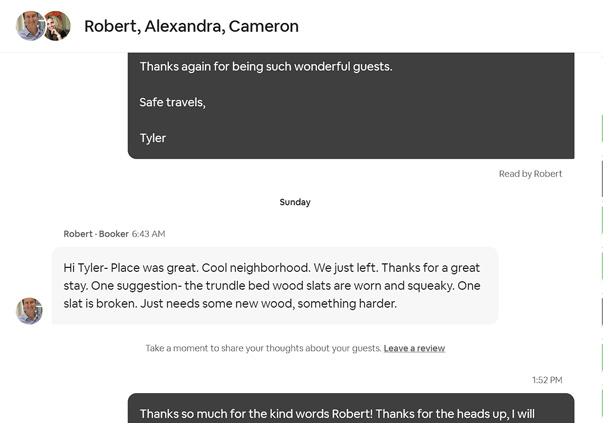Select Robert's message starting 'Hi Tyler- Place was great'
Screen dimensions: 603x423
274,285
